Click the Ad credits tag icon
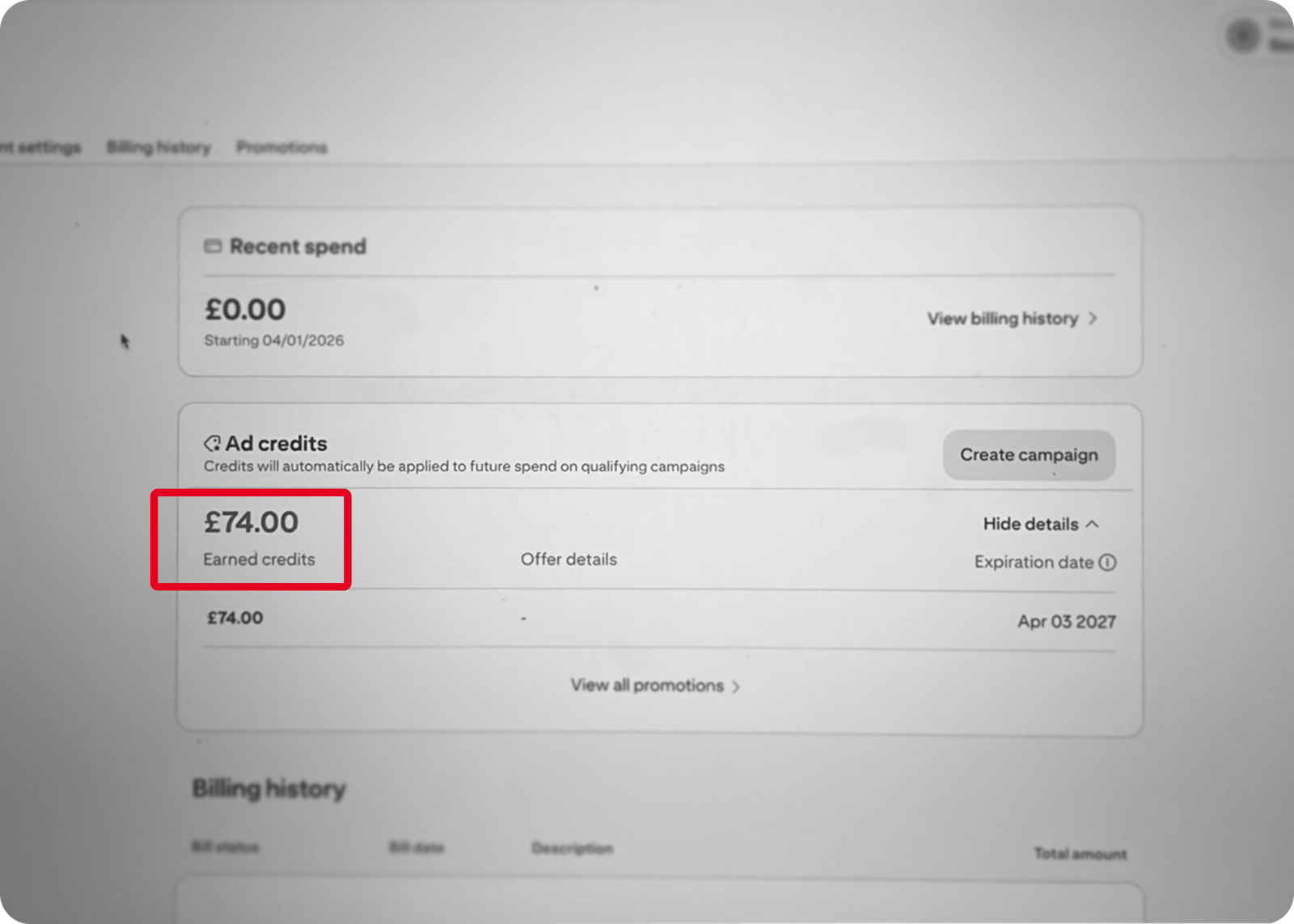This screenshot has height=924, width=1294. 212,444
